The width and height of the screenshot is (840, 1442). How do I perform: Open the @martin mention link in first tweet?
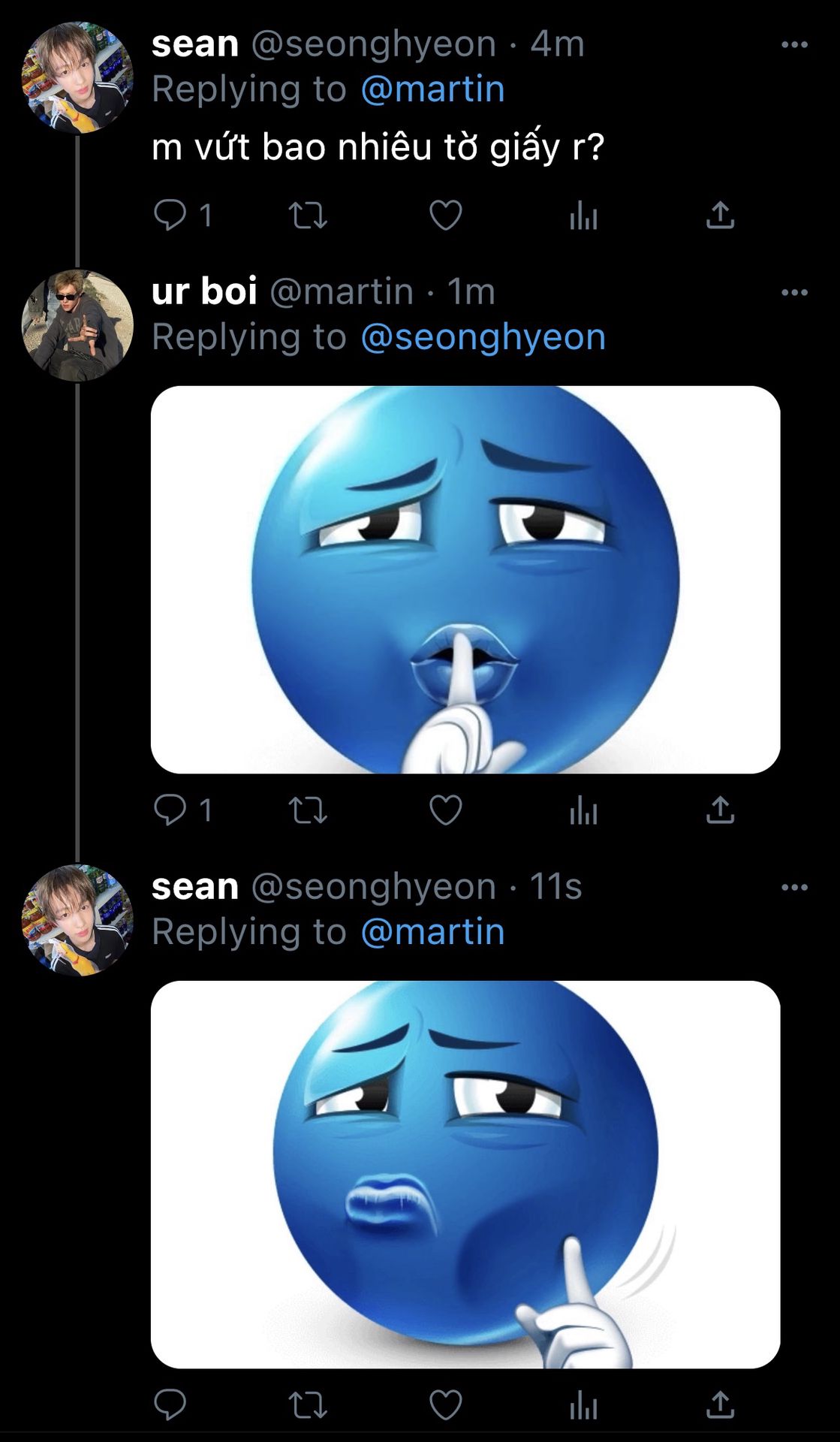click(x=432, y=89)
